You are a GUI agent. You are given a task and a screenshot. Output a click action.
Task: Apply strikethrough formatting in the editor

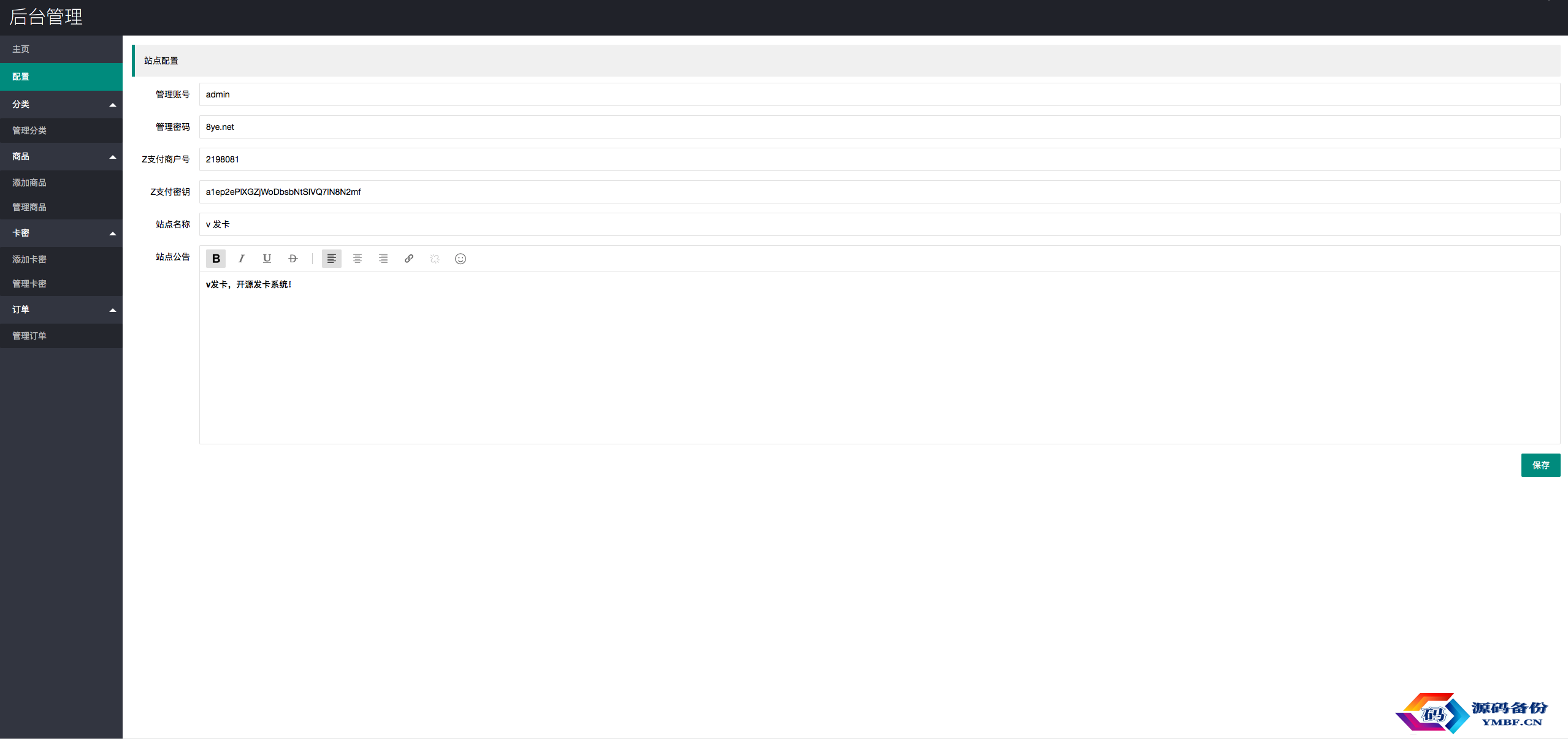pos(293,259)
